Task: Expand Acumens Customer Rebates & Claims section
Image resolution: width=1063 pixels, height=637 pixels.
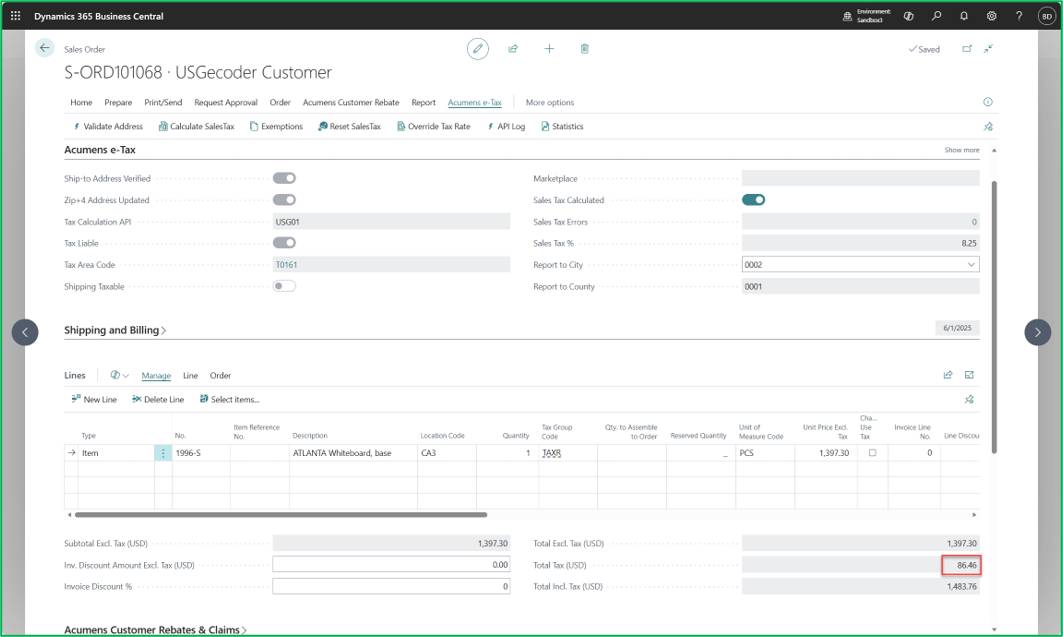Action: click(x=155, y=630)
